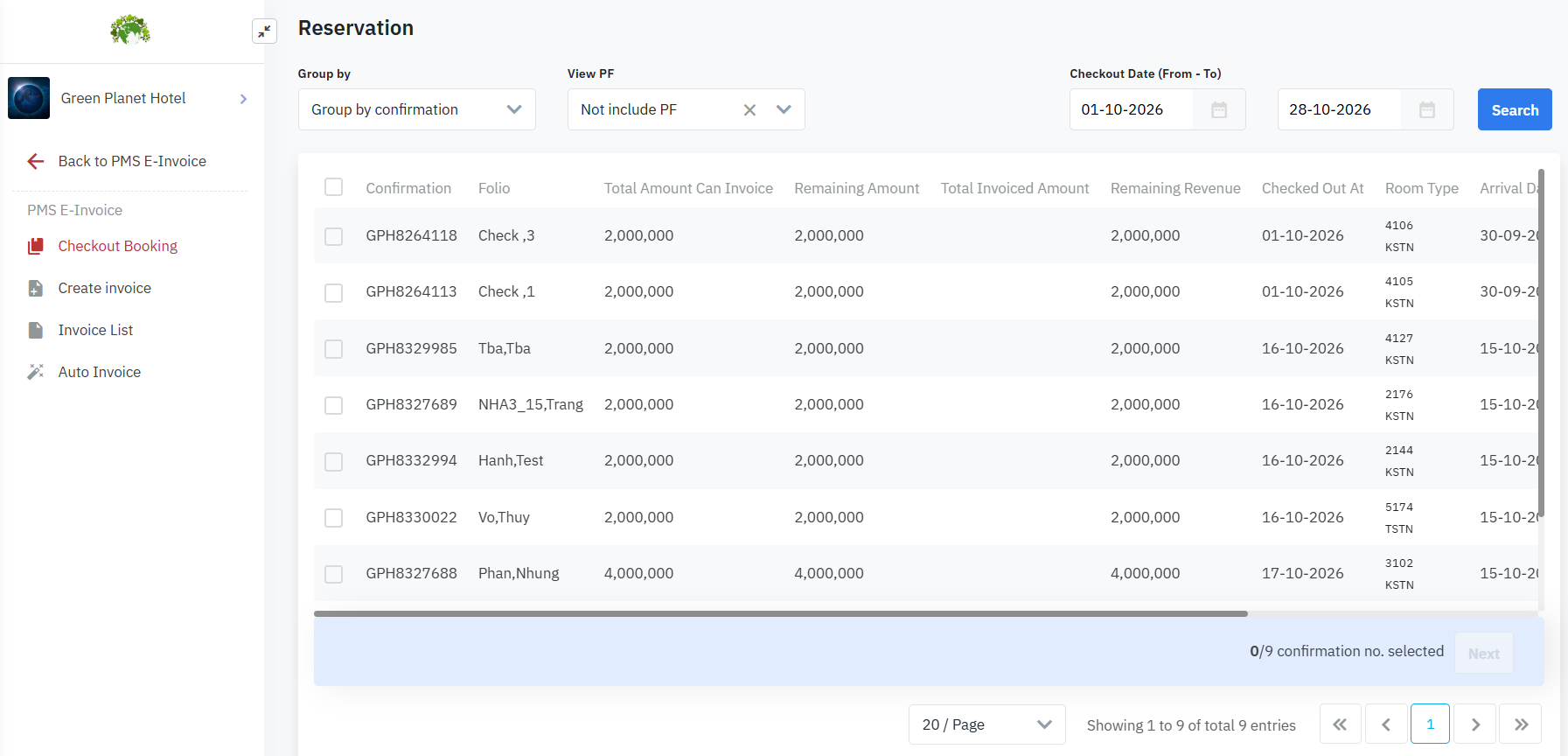Screen dimensions: 1568x756
Task: Click the Create invoice file icon
Action: (36, 288)
